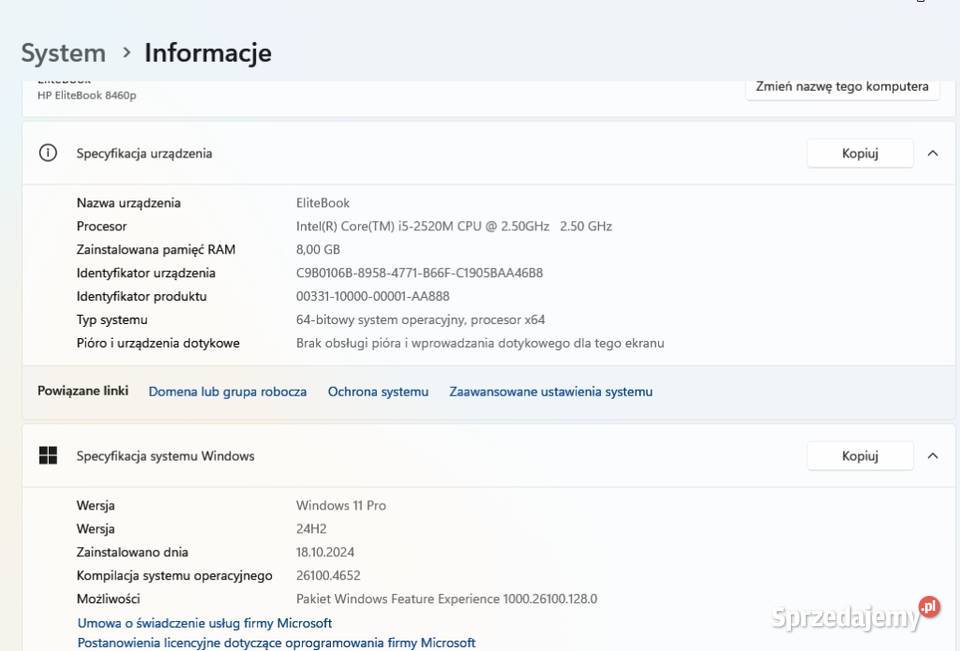Screen dimensions: 960x651
Task: Click the Windows logo icon
Action: [47, 456]
